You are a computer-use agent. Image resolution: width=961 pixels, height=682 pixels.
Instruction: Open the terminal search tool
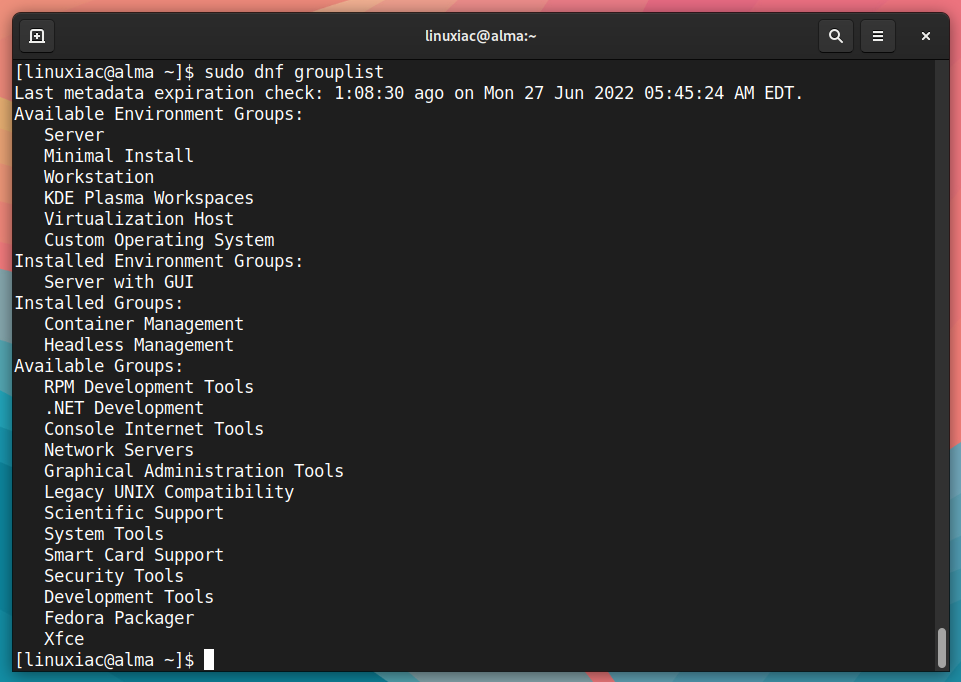click(x=836, y=36)
